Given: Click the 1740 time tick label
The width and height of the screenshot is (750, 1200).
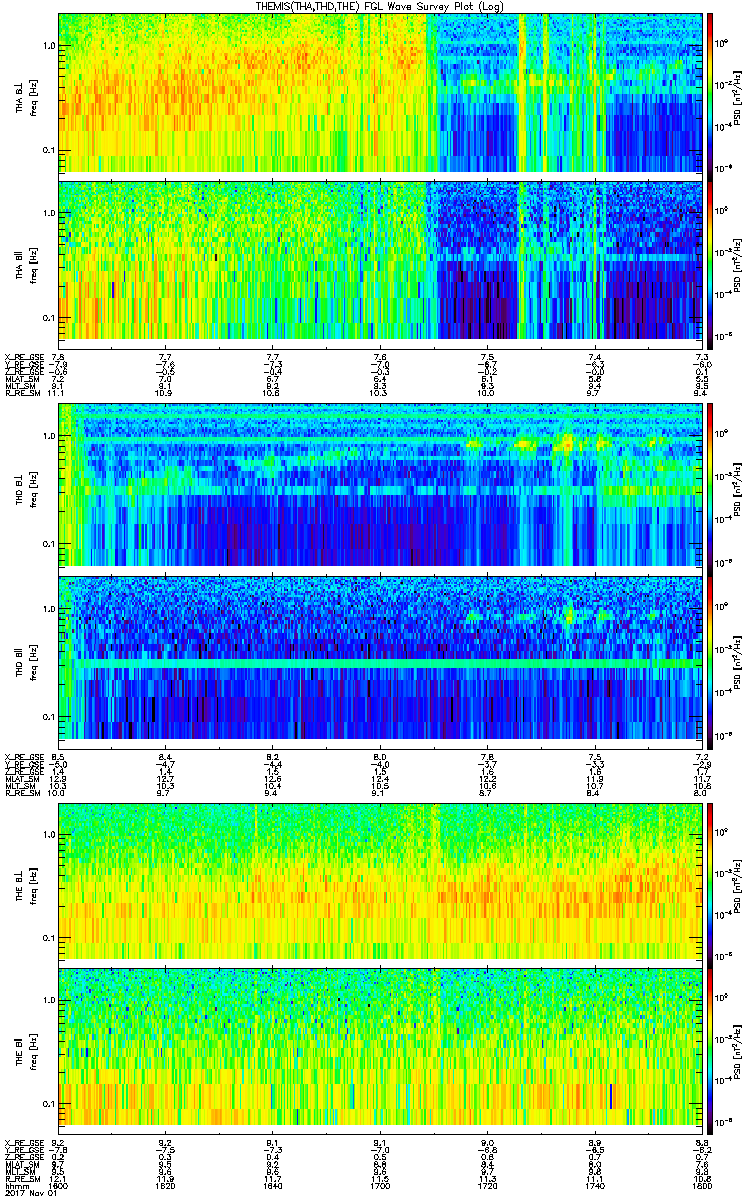Looking at the screenshot, I should click(594, 1186).
